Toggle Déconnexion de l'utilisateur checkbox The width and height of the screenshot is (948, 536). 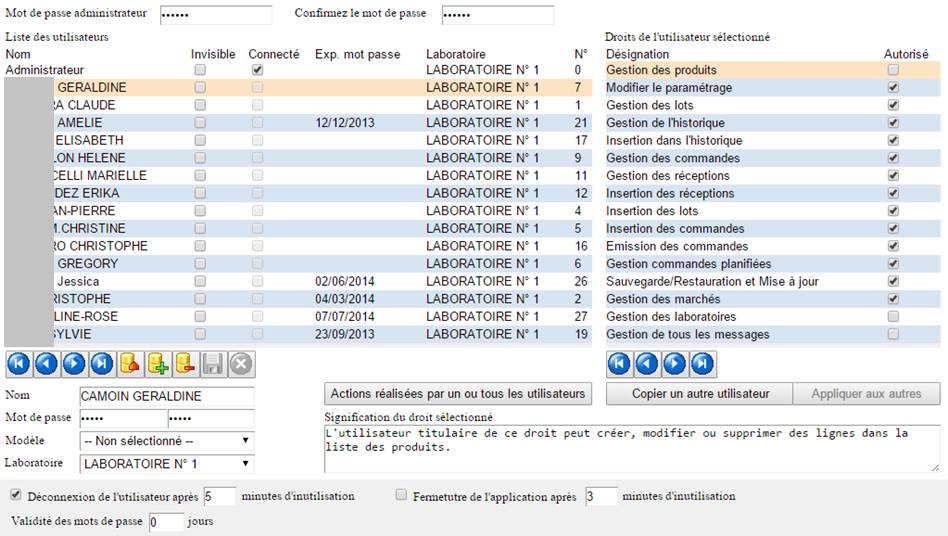coord(16,495)
